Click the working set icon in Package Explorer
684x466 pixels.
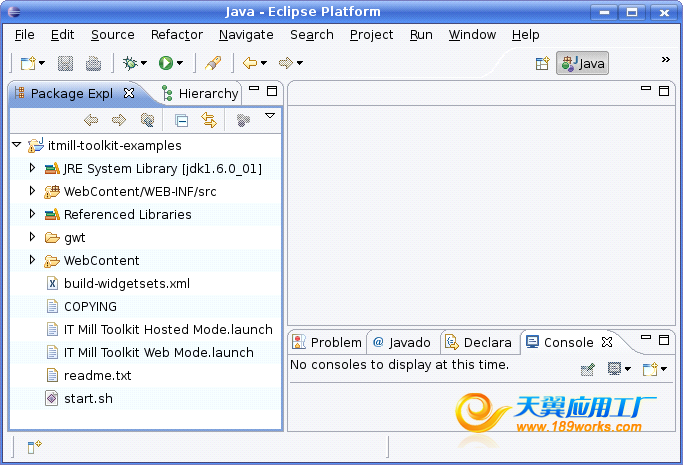tap(243, 120)
